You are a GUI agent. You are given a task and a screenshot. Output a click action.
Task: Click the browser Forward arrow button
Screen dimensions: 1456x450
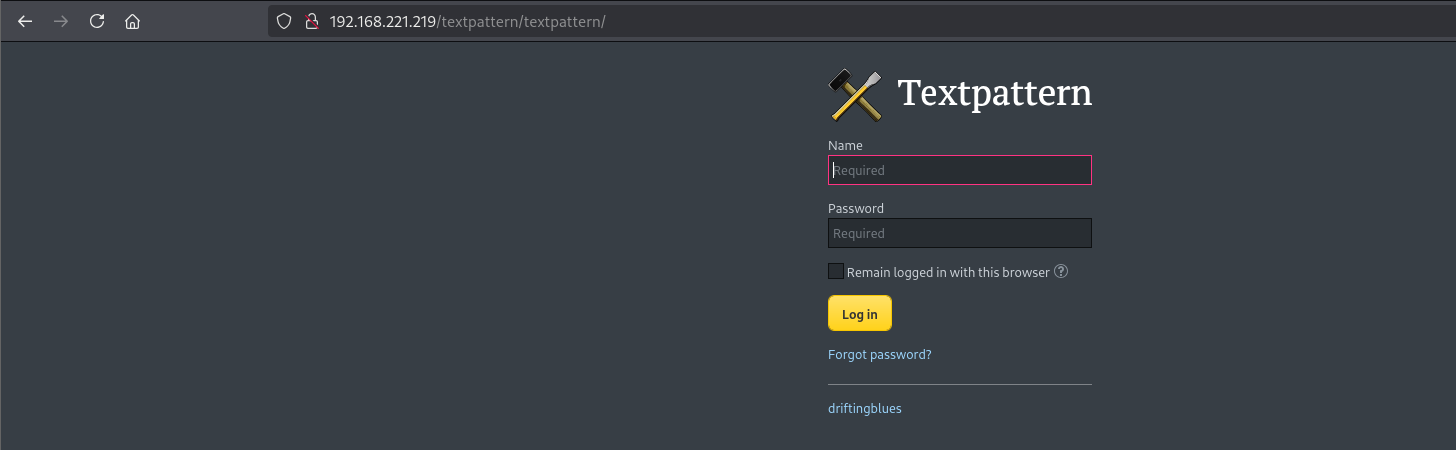pyautogui.click(x=61, y=21)
